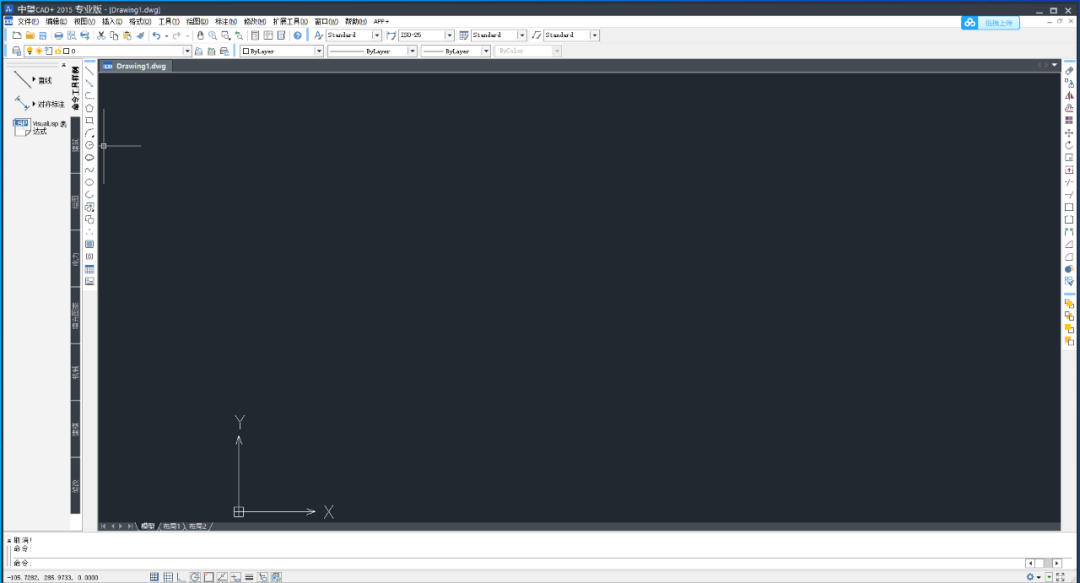The width and height of the screenshot is (1080, 583).
Task: Click the blue Help question mark icon
Action: coord(298,35)
